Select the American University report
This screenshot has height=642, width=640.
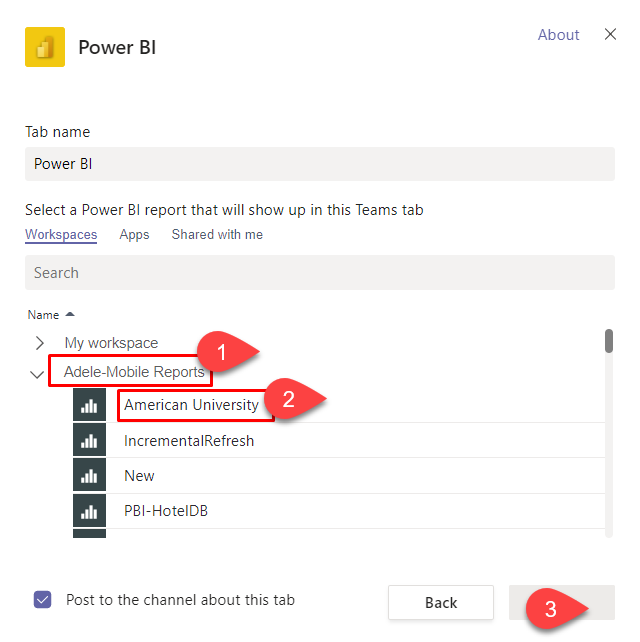[191, 405]
